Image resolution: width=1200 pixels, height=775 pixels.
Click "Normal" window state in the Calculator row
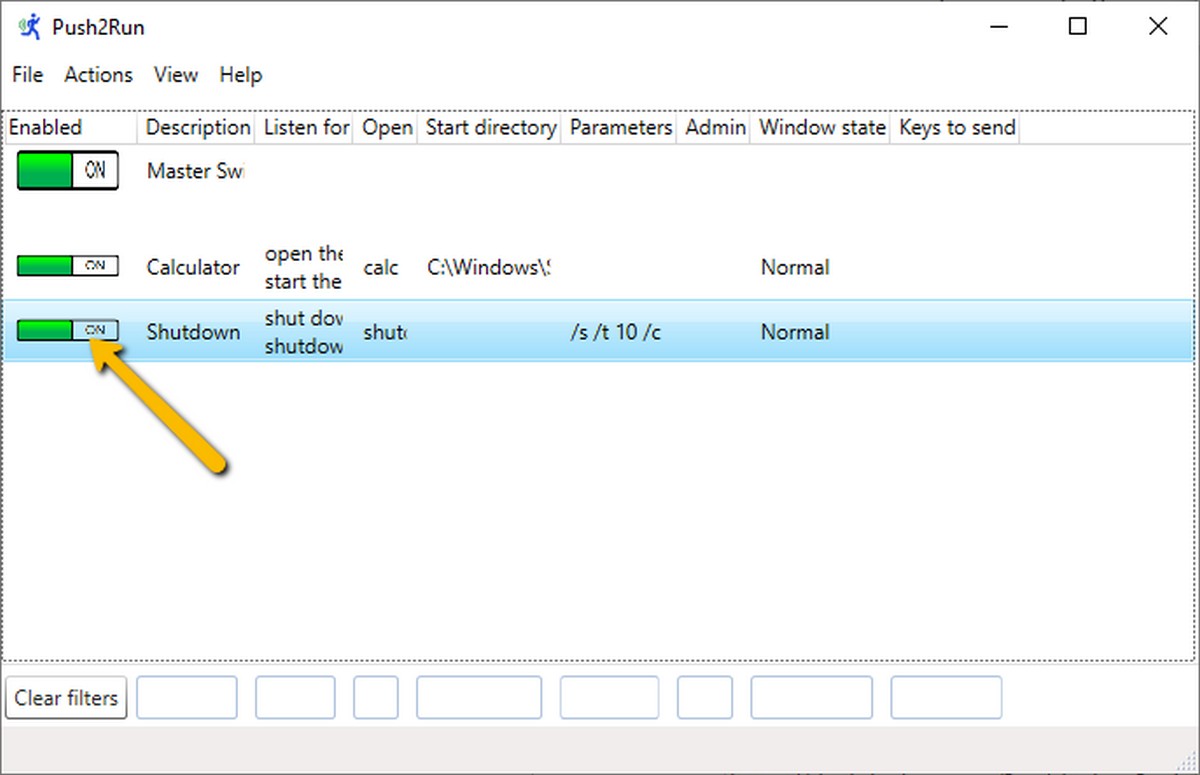pyautogui.click(x=795, y=267)
